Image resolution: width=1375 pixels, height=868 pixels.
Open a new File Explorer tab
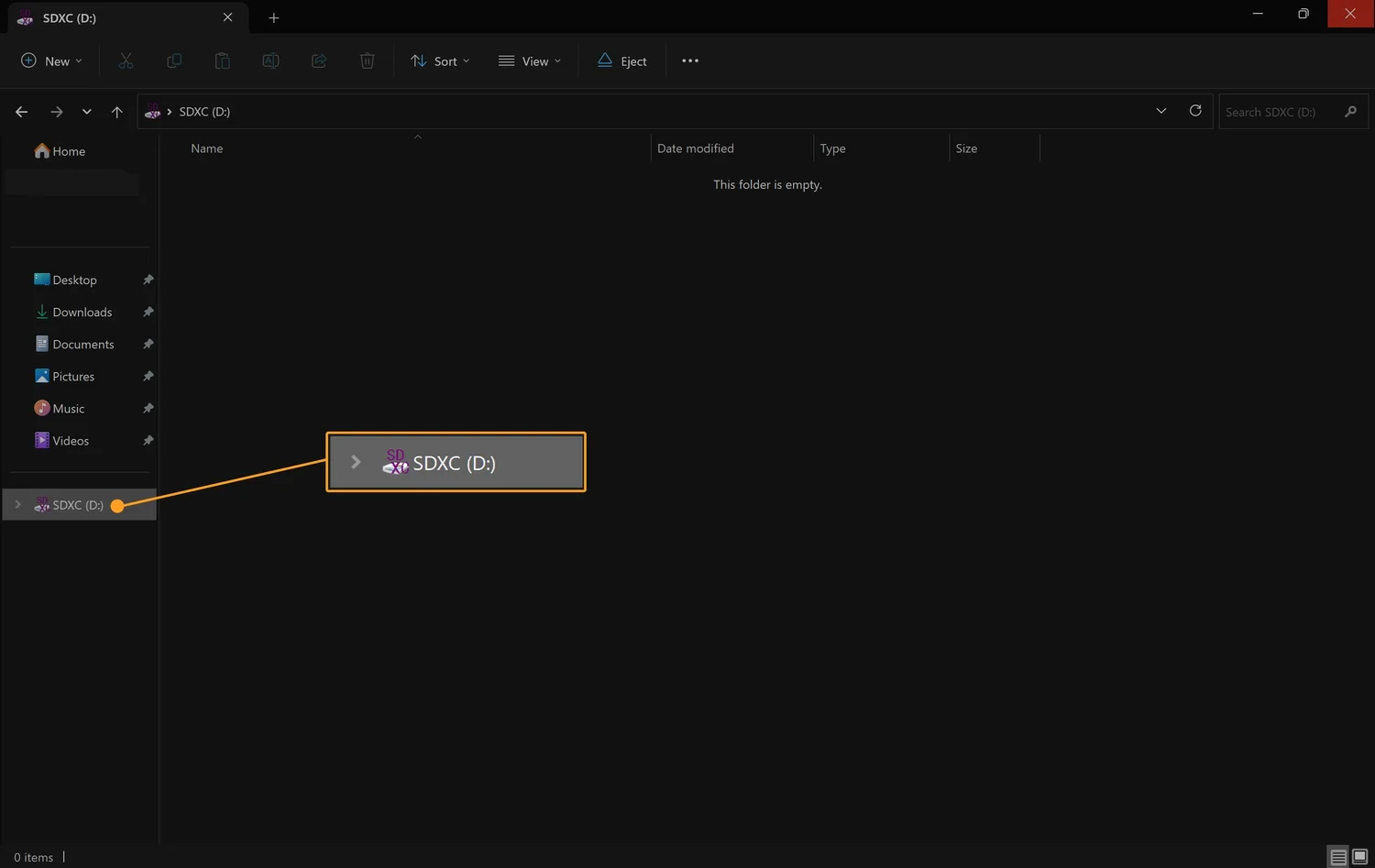point(273,17)
